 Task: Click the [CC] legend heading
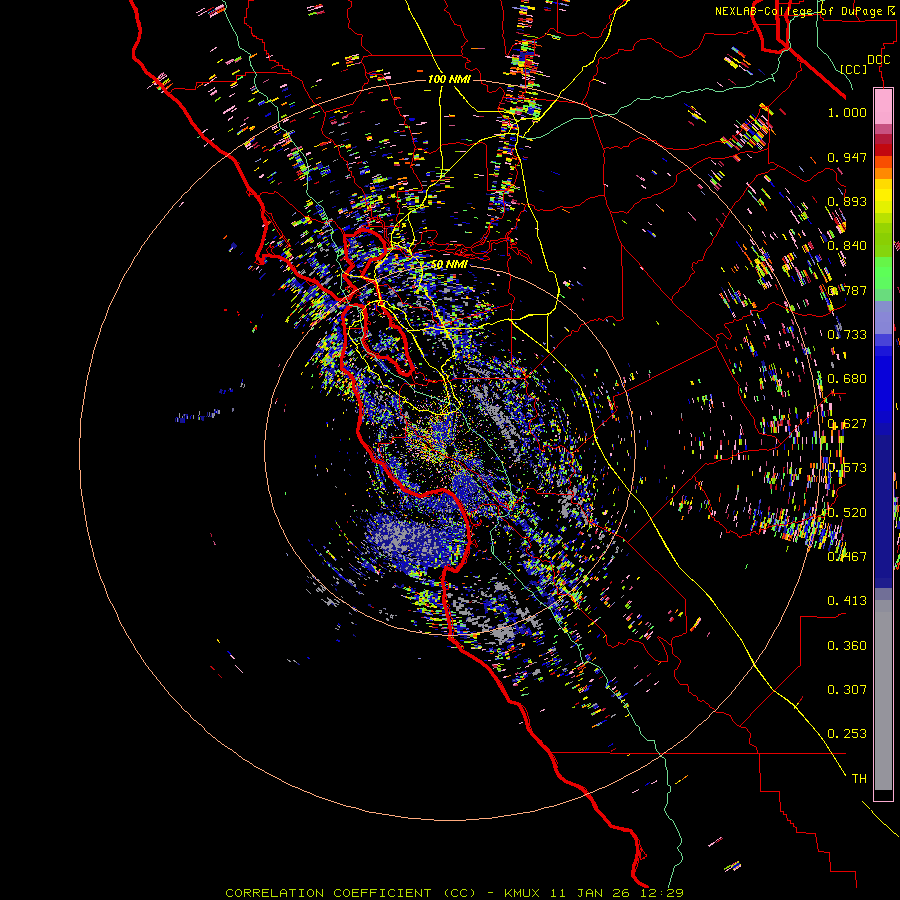854,69
